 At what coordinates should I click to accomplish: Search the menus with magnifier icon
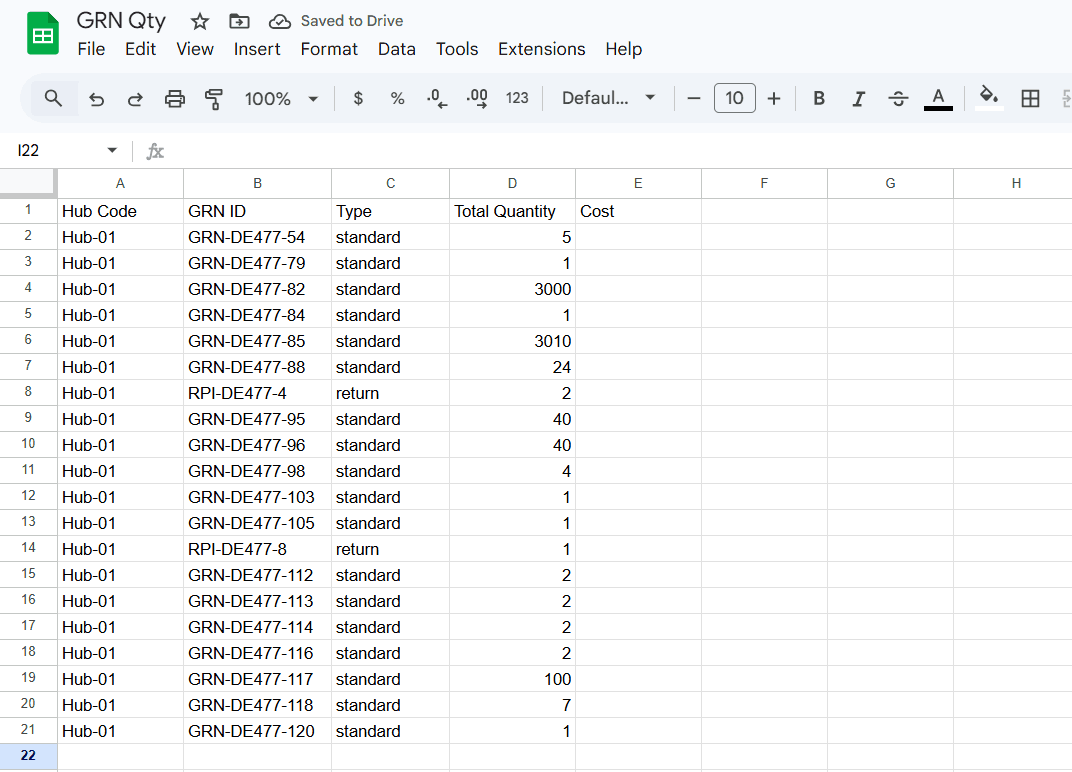click(54, 98)
